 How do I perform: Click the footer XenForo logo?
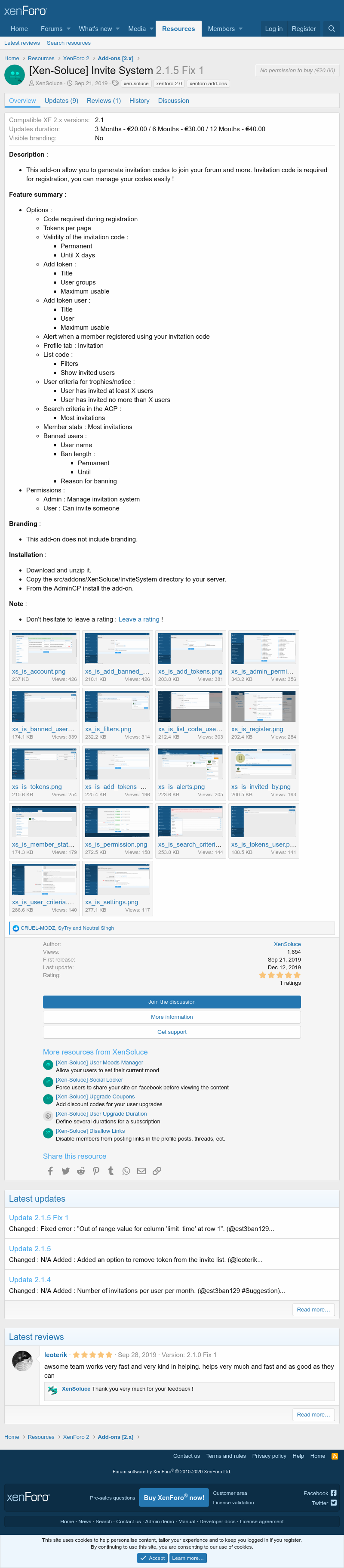click(x=28, y=1497)
